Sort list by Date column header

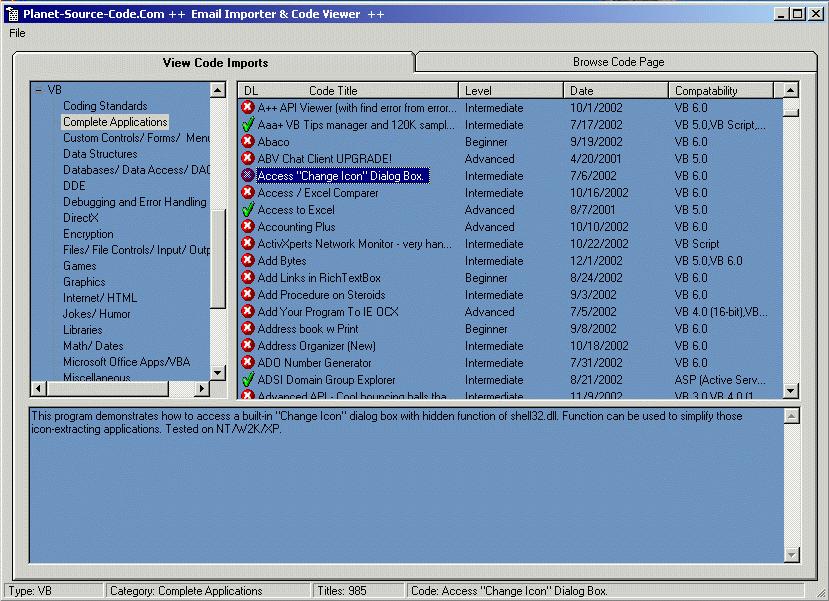(582, 91)
